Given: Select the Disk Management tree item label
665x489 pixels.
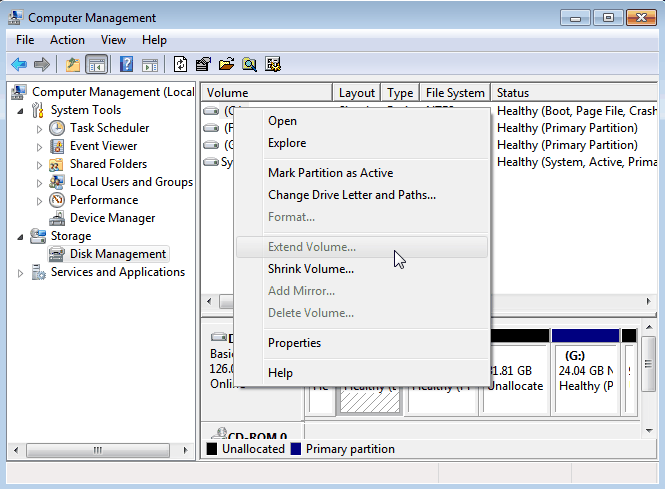Looking at the screenshot, I should click(x=118, y=254).
